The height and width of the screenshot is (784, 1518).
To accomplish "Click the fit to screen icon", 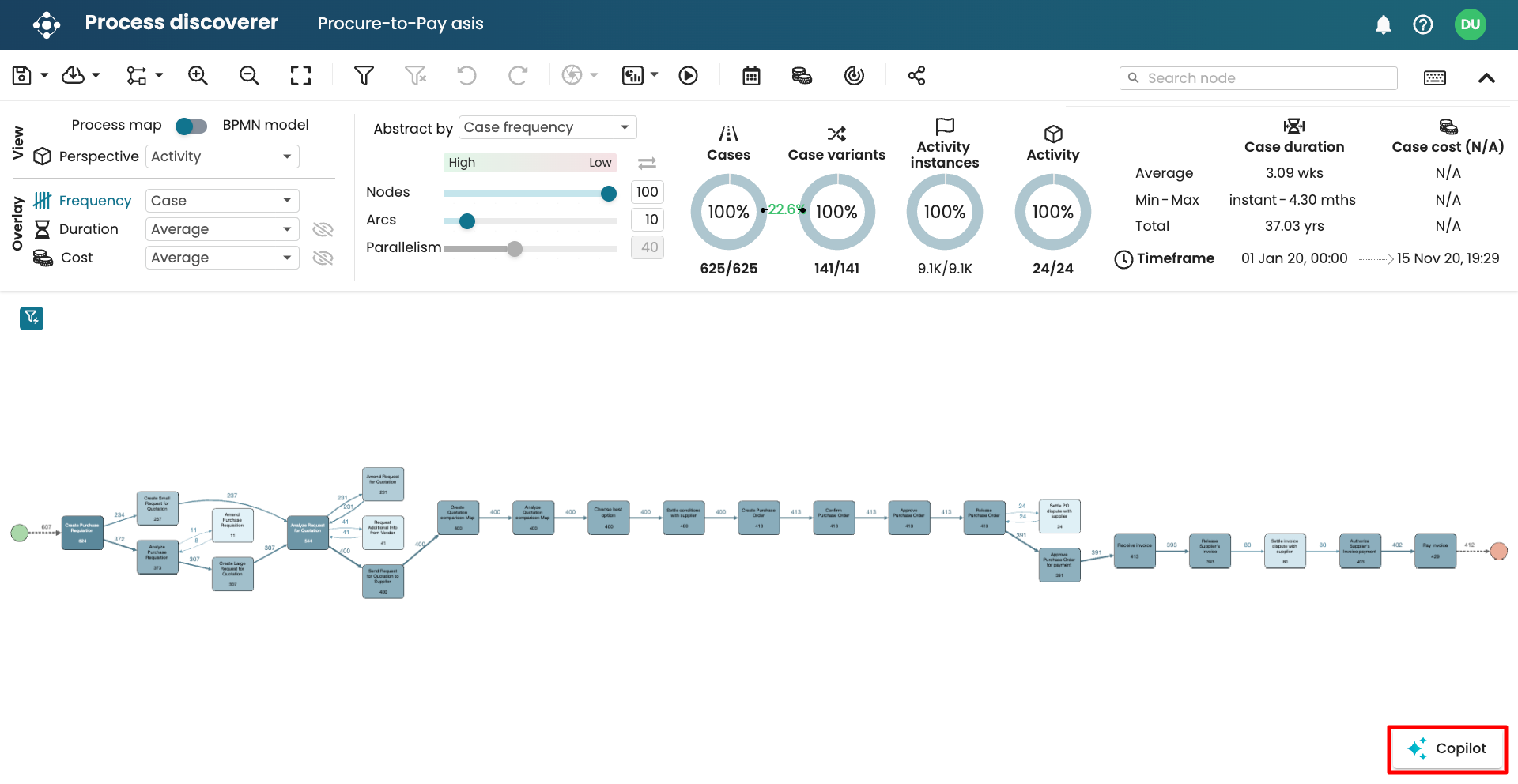I will point(300,76).
